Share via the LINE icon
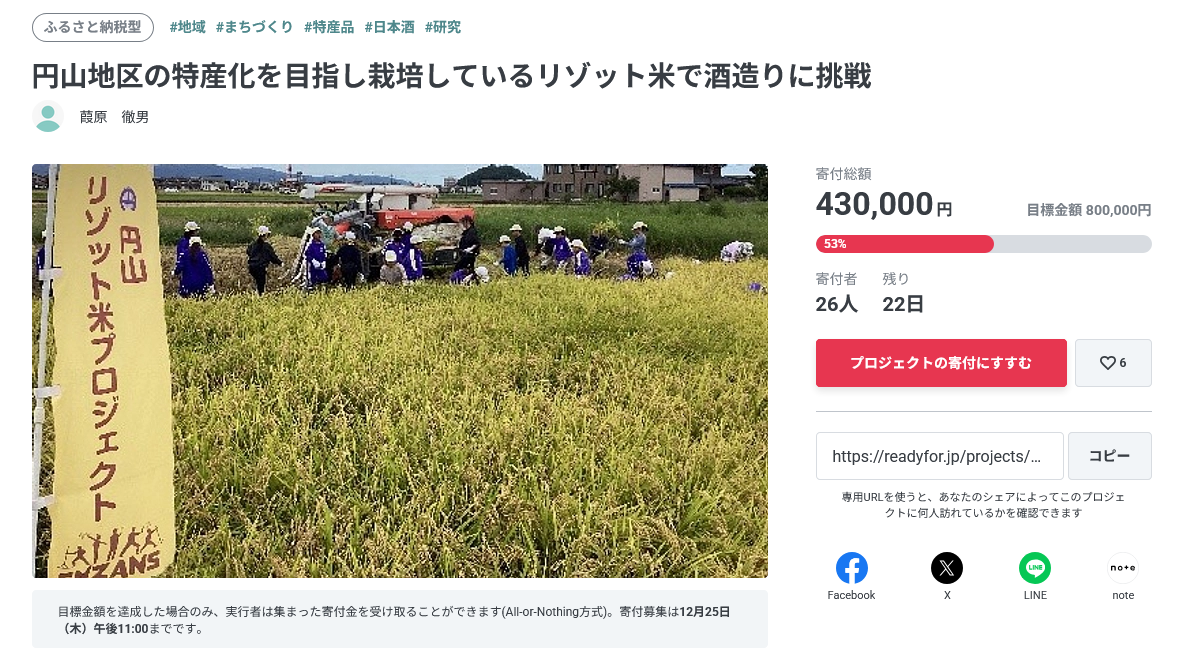 [x=1035, y=568]
